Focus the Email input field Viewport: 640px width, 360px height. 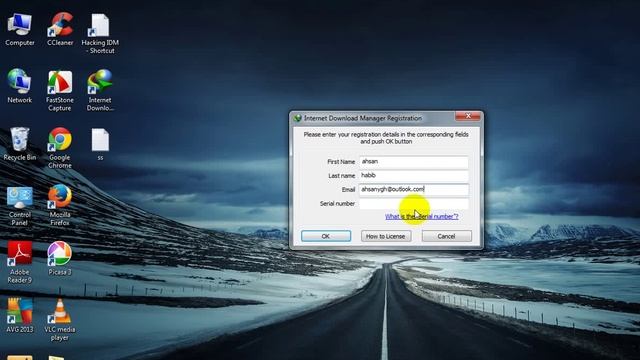tap(413, 190)
